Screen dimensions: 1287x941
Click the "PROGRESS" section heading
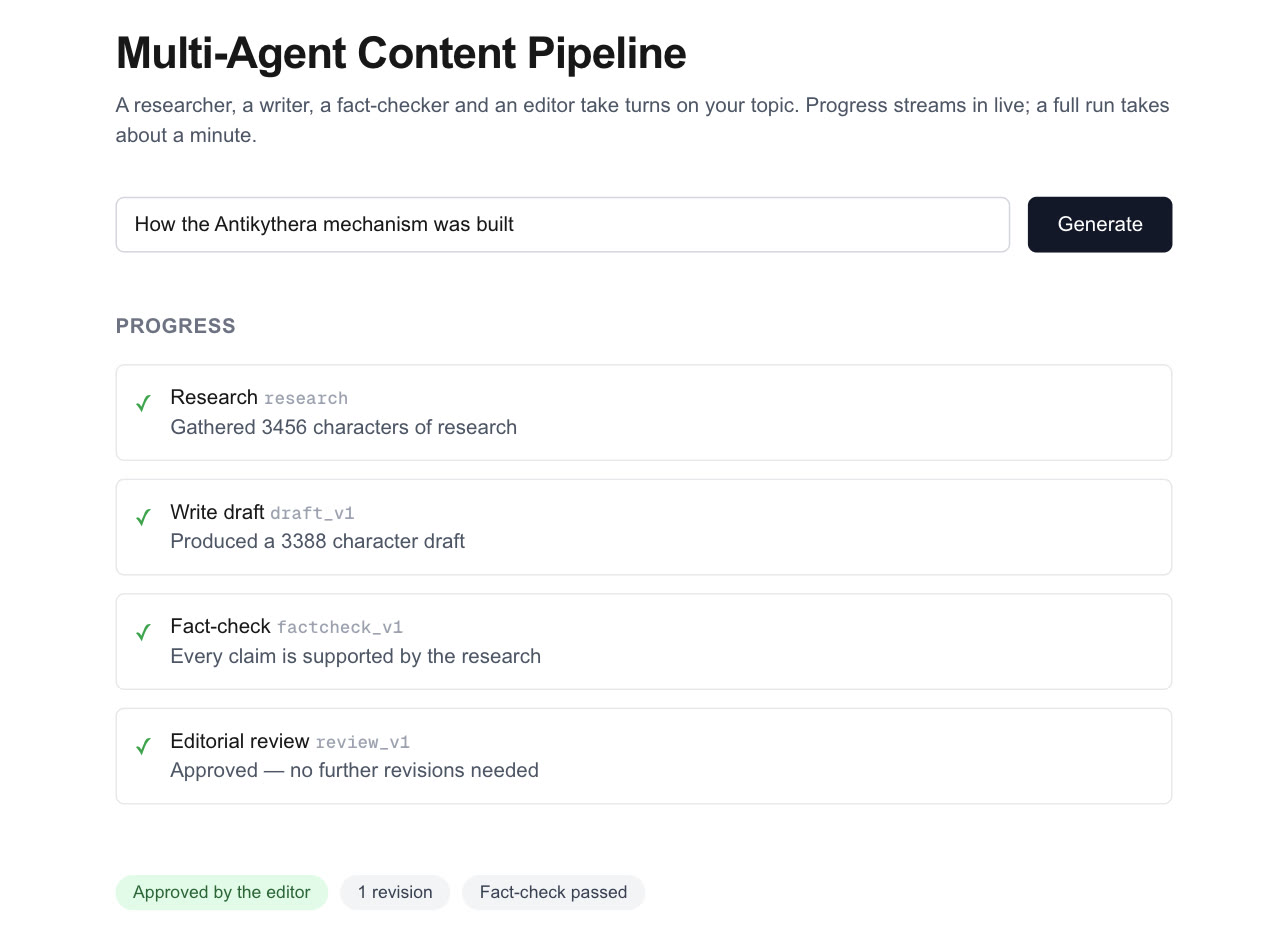click(x=176, y=326)
